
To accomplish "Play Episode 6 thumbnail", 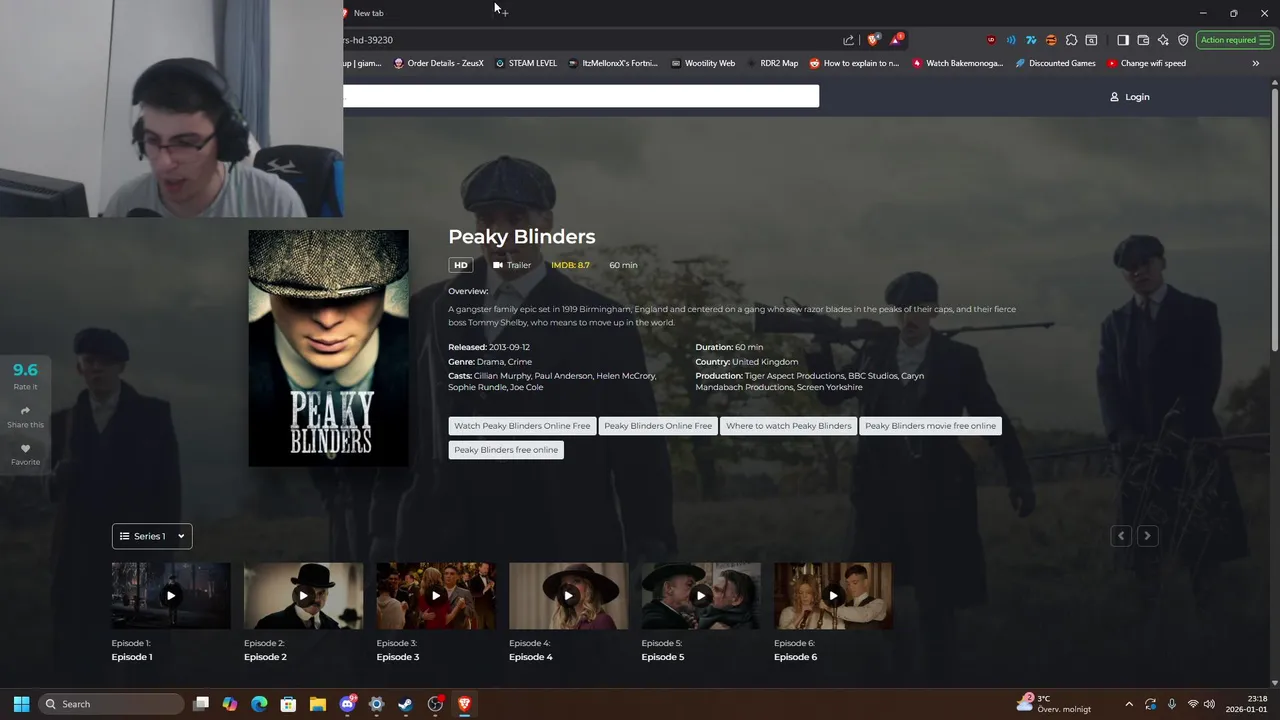I will tap(833, 596).
